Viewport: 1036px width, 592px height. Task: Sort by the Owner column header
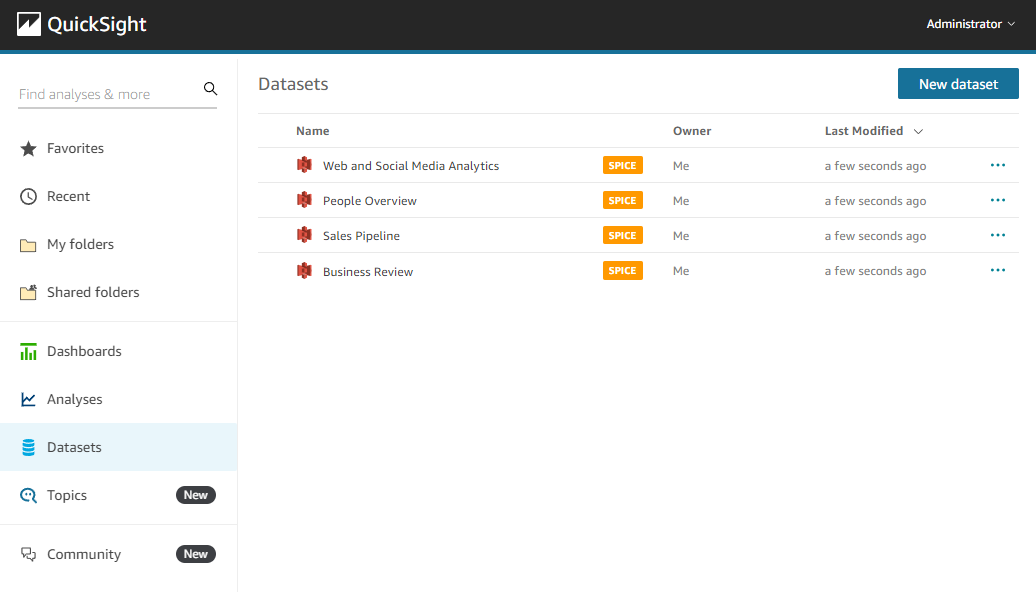click(692, 131)
